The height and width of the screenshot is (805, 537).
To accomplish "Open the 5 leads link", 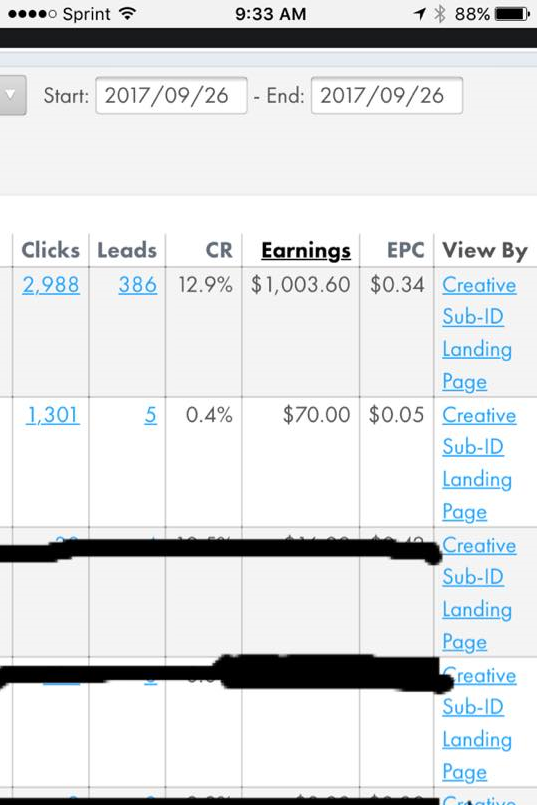I will pyautogui.click(x=150, y=415).
